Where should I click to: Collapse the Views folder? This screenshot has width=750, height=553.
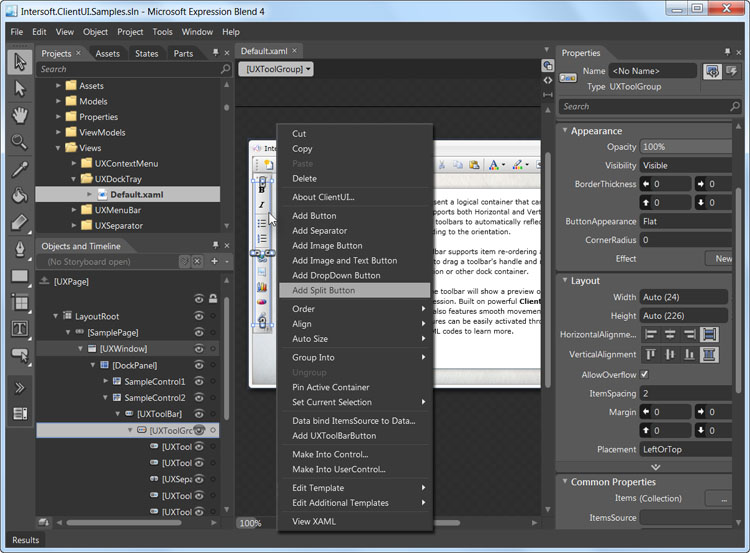58,148
